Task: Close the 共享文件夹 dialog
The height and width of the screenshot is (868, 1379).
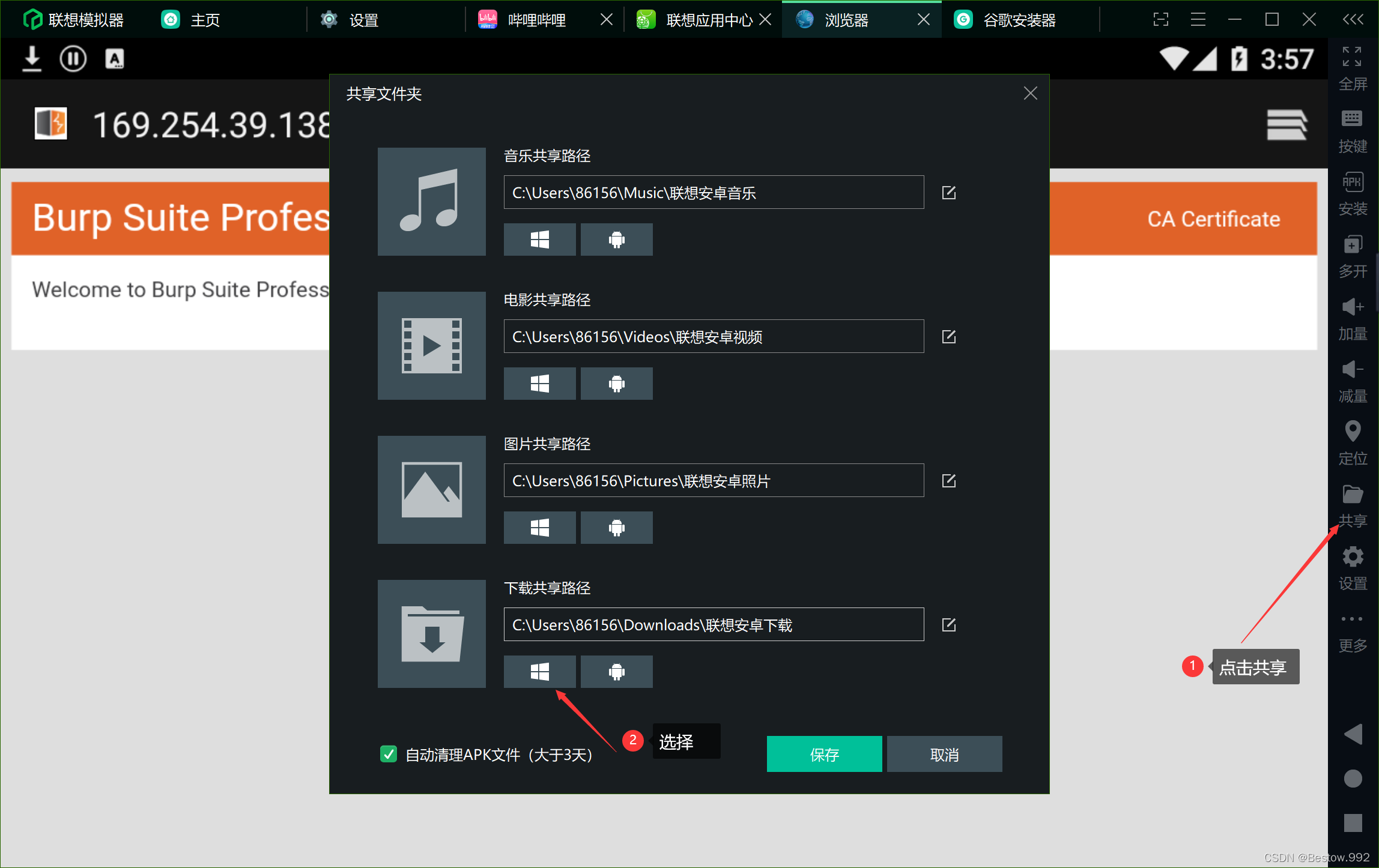Action: pos(1030,93)
